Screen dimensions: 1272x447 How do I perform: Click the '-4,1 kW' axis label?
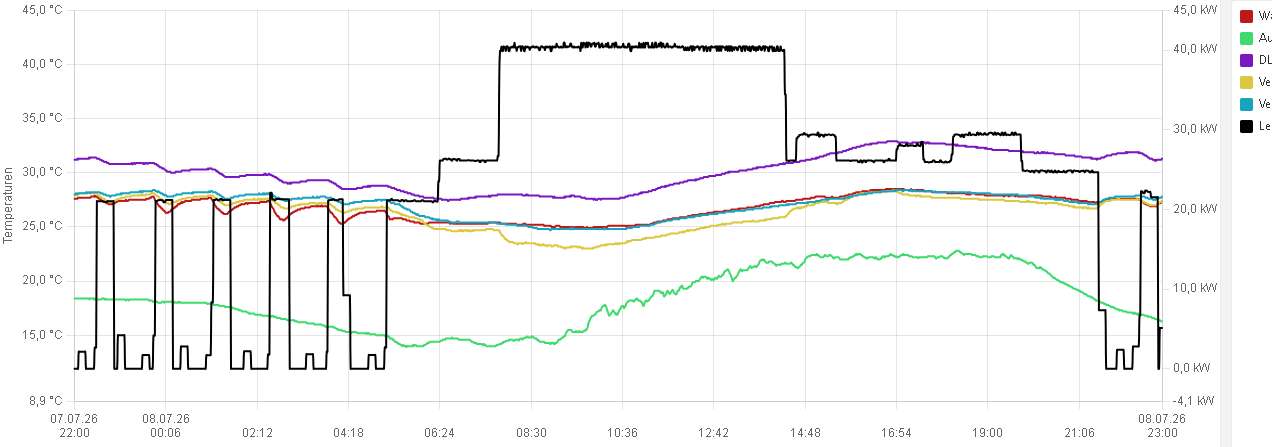(1194, 400)
